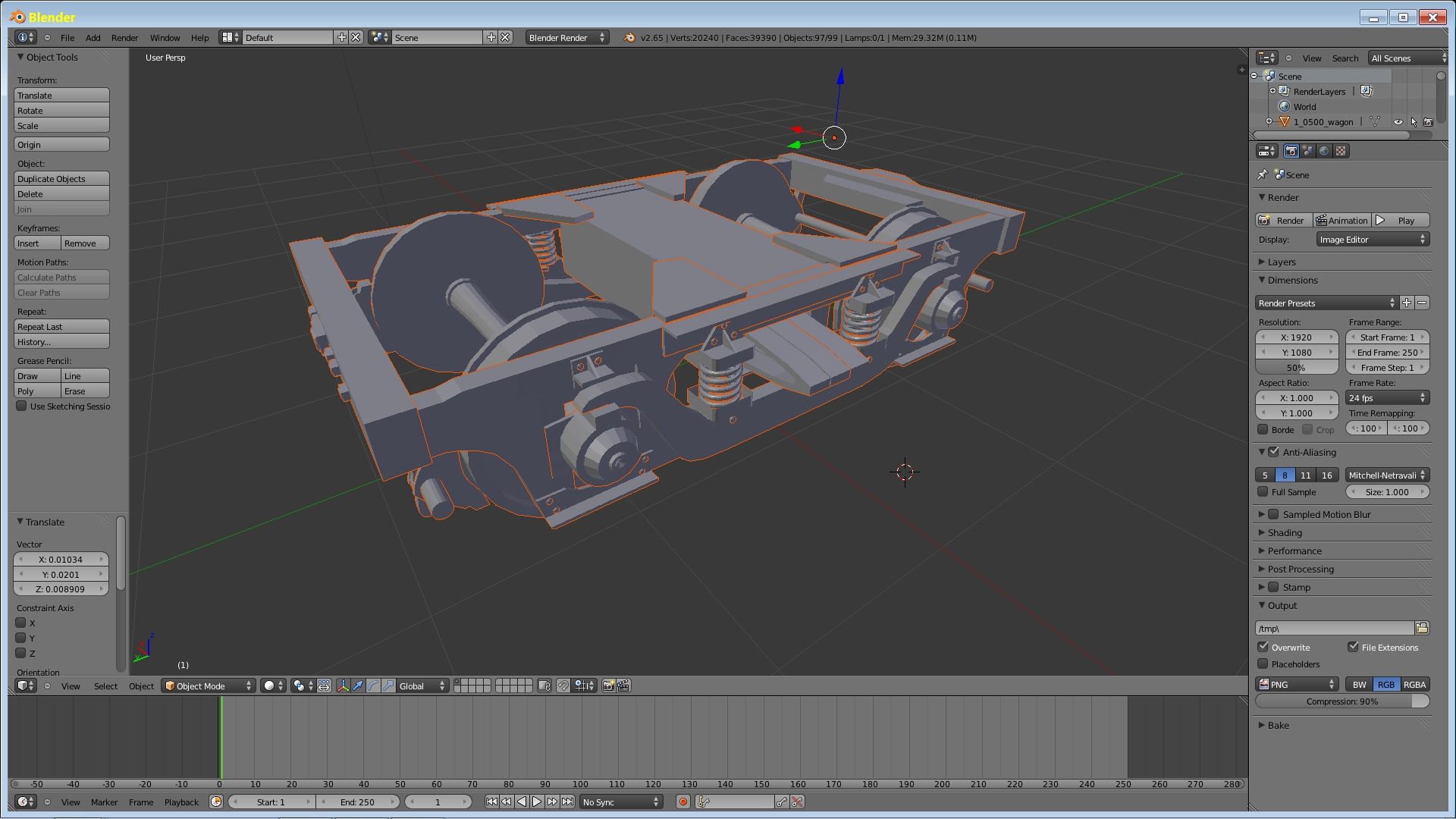Image resolution: width=1456 pixels, height=819 pixels.
Task: Click the Compression 90% slider
Action: pyautogui.click(x=1341, y=701)
